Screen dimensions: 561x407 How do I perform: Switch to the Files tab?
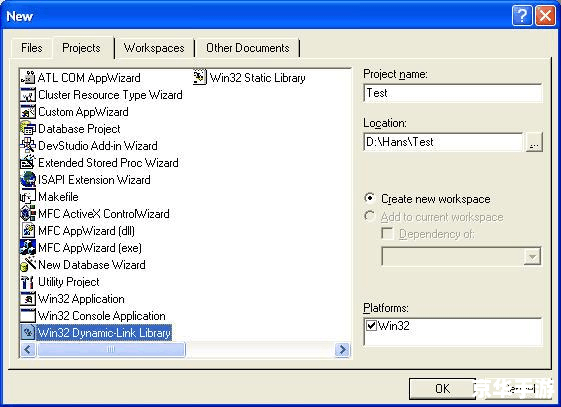[x=32, y=48]
